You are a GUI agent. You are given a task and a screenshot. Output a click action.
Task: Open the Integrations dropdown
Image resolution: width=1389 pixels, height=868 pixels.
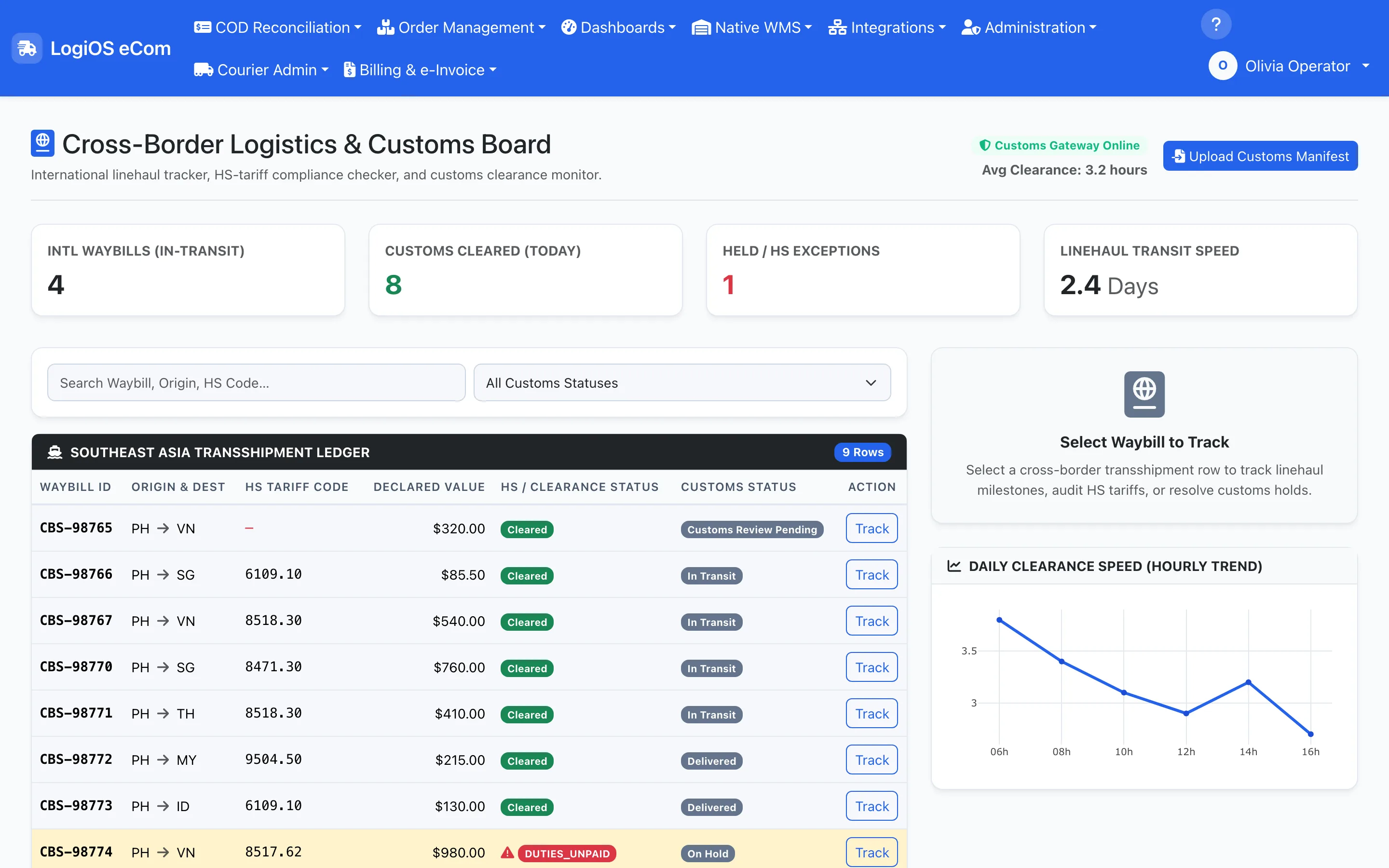(x=887, y=27)
